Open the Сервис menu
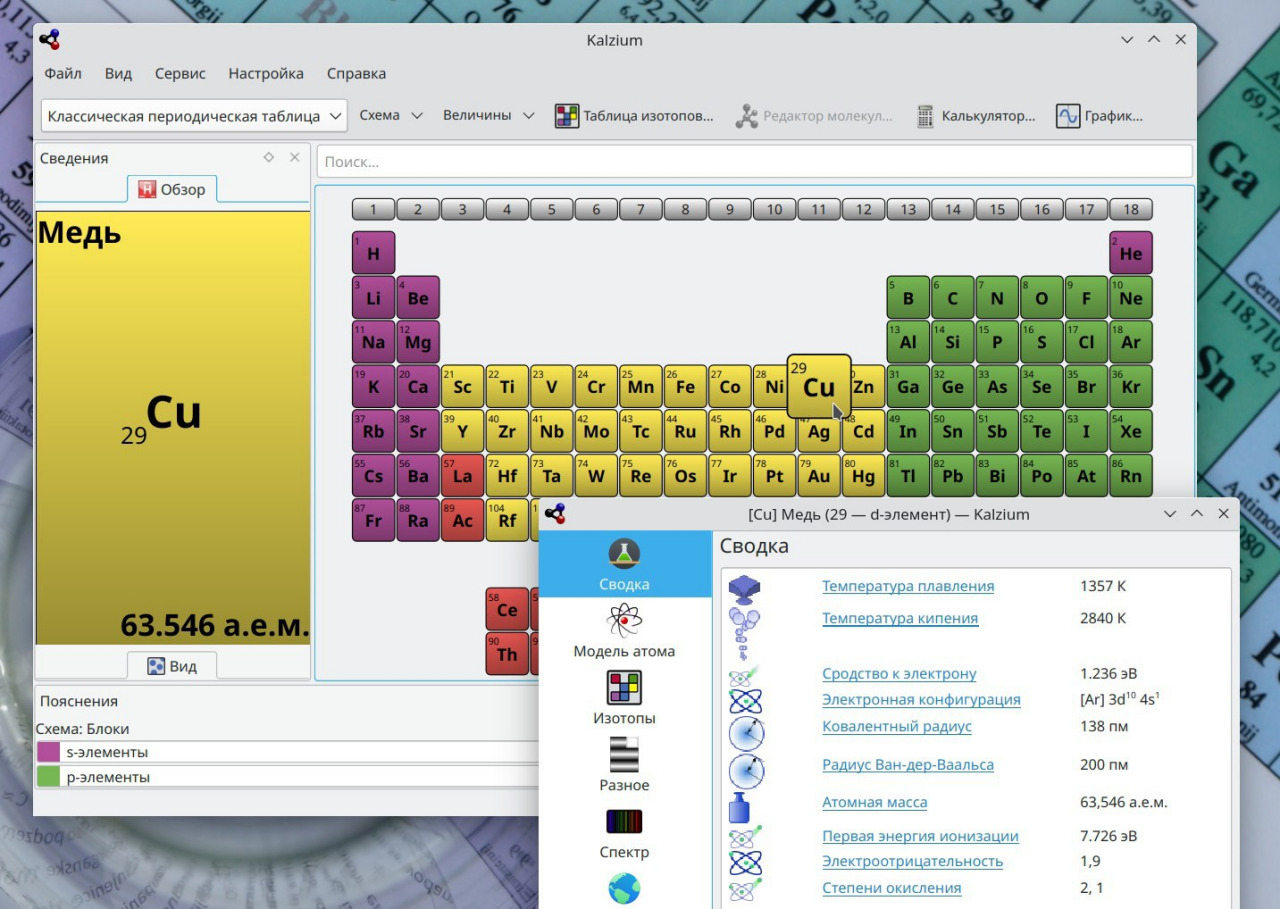The width and height of the screenshot is (1280, 909). pyautogui.click(x=180, y=73)
